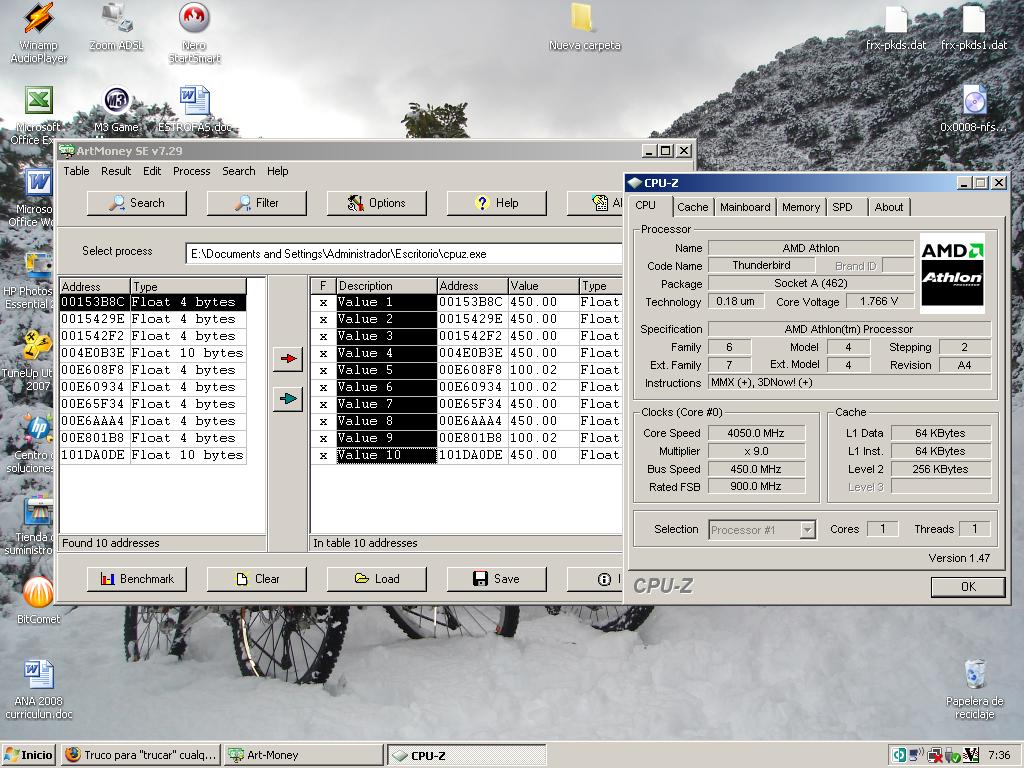The image size is (1024, 768).
Task: Toggle freeze checkbox for Value 10
Action: point(323,455)
